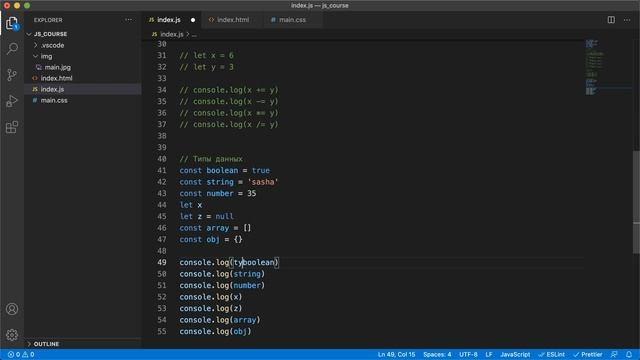Click console.log(number) line
This screenshot has height=360, width=640.
(222, 285)
